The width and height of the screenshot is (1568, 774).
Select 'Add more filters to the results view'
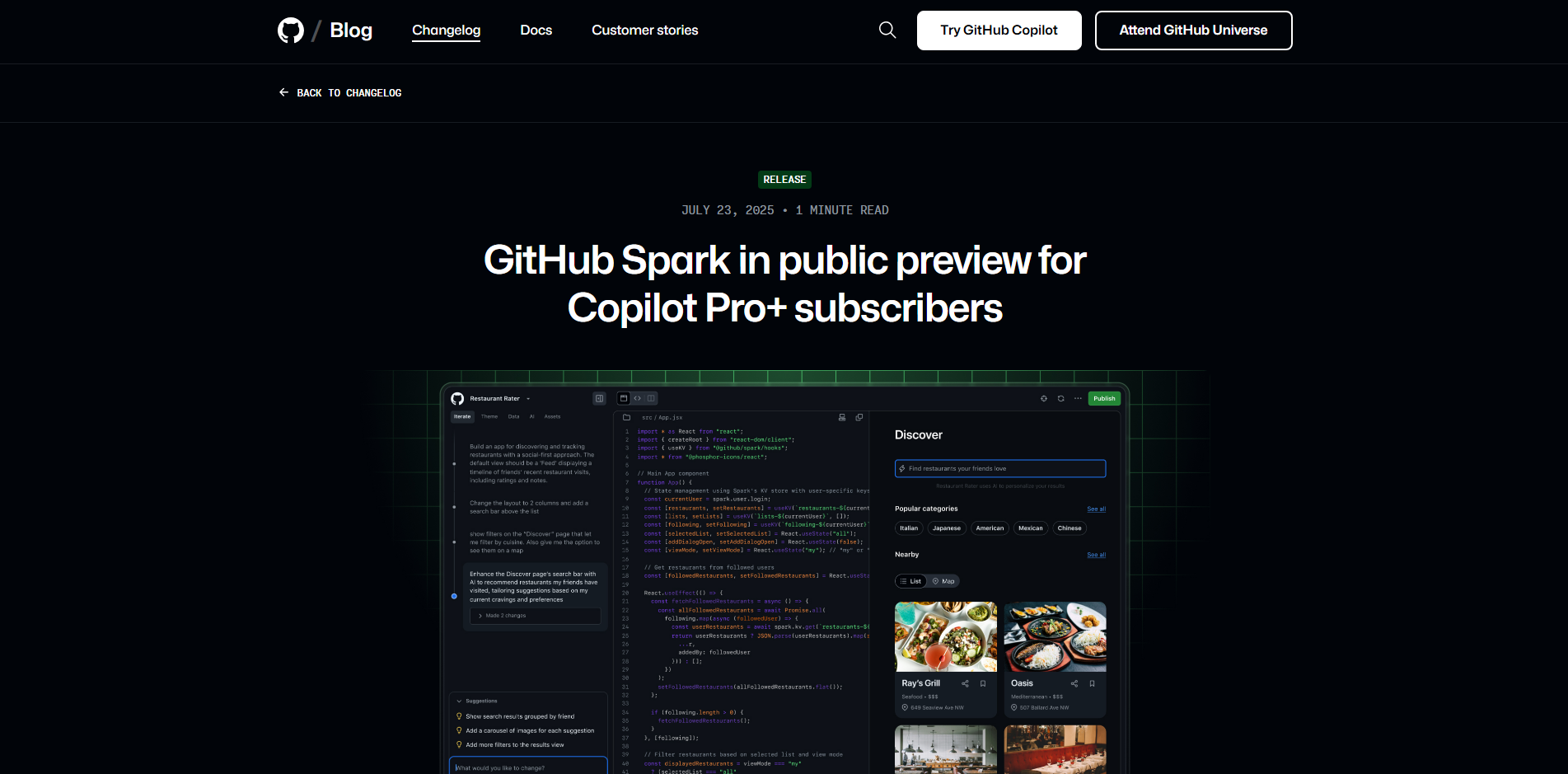515,745
